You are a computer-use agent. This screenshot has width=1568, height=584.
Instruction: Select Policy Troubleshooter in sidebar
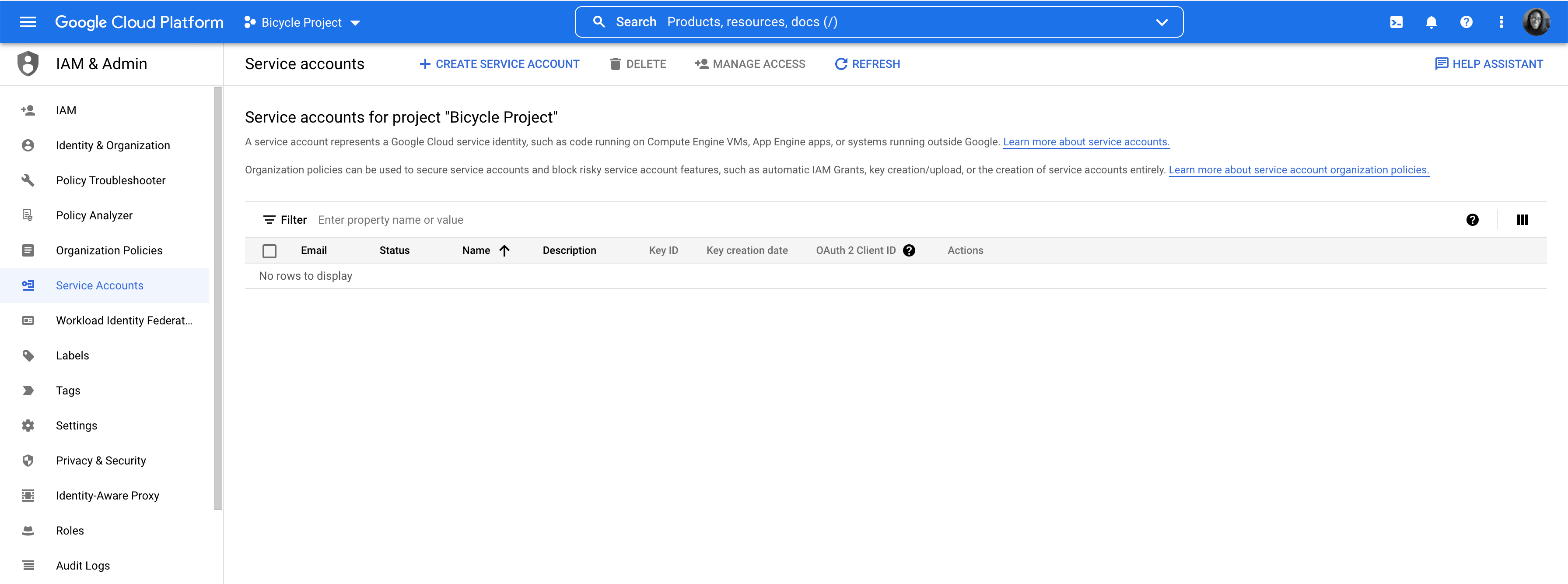click(110, 180)
